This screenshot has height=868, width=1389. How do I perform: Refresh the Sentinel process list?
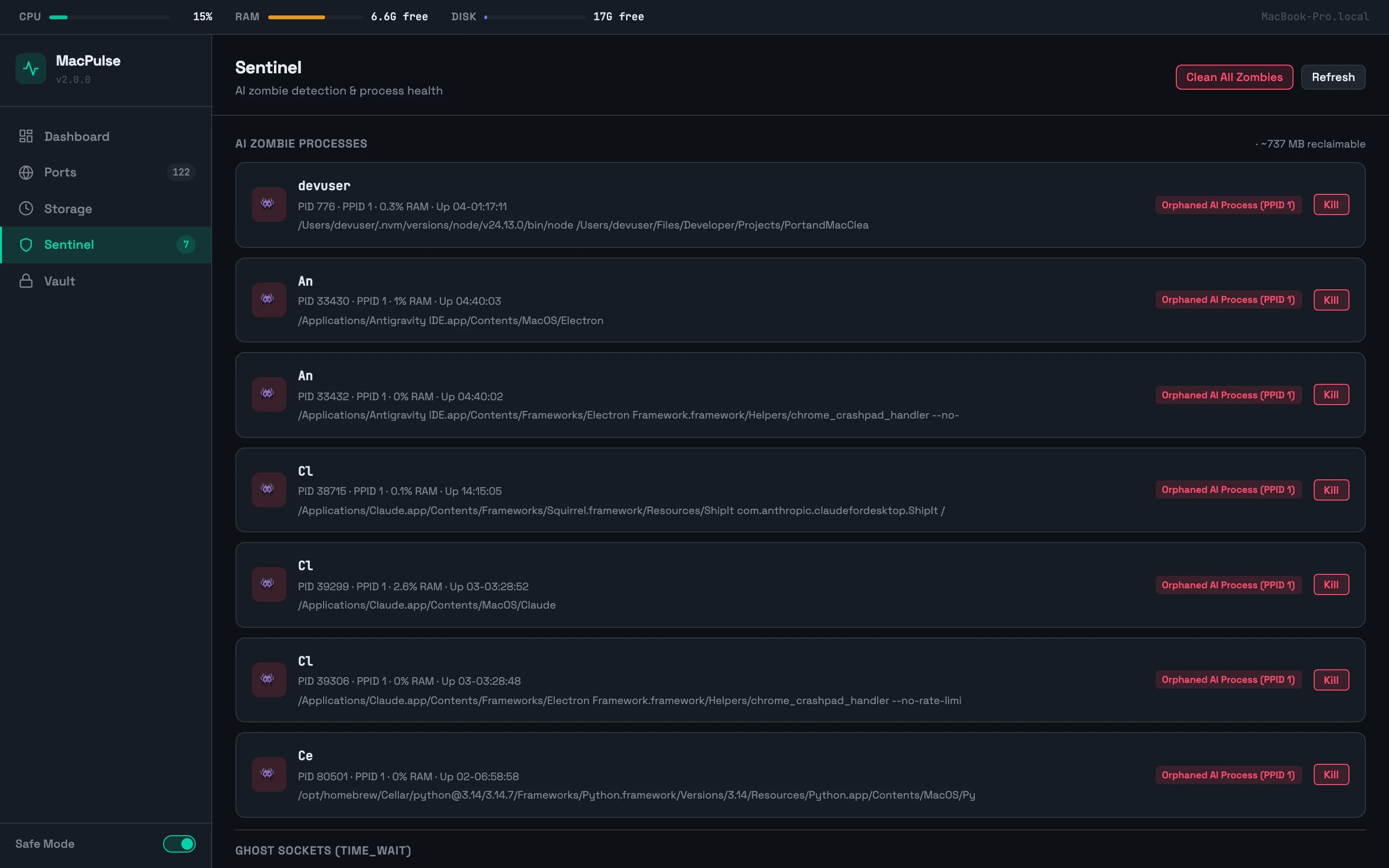click(x=1333, y=77)
